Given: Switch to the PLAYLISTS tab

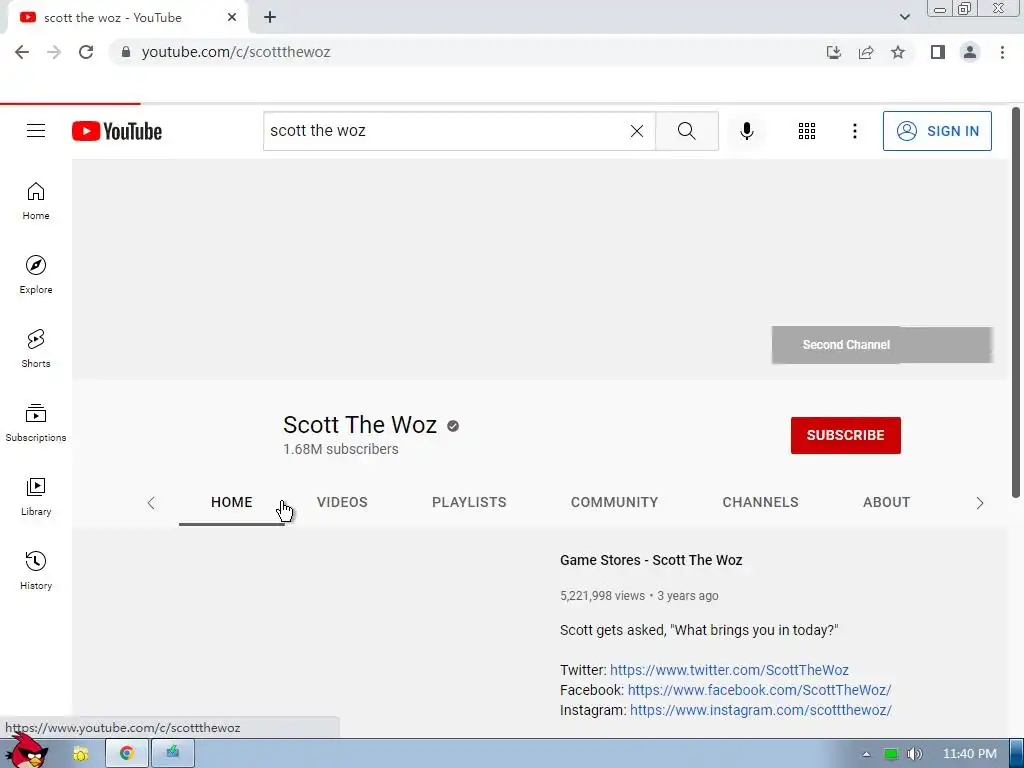Looking at the screenshot, I should tap(469, 502).
